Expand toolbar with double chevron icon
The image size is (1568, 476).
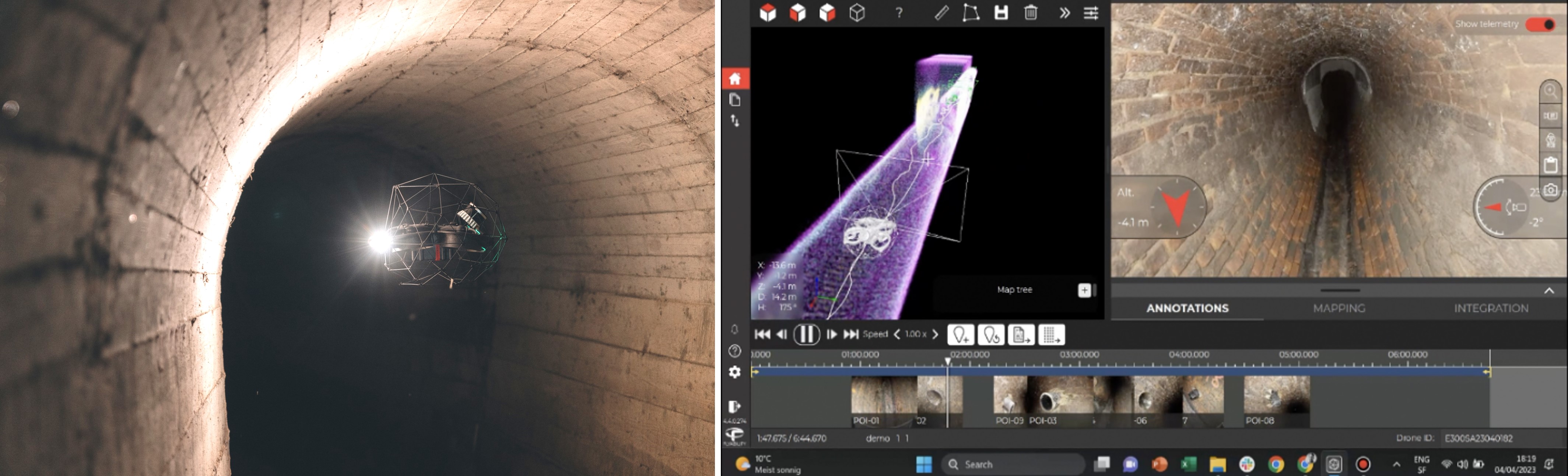tap(1064, 13)
